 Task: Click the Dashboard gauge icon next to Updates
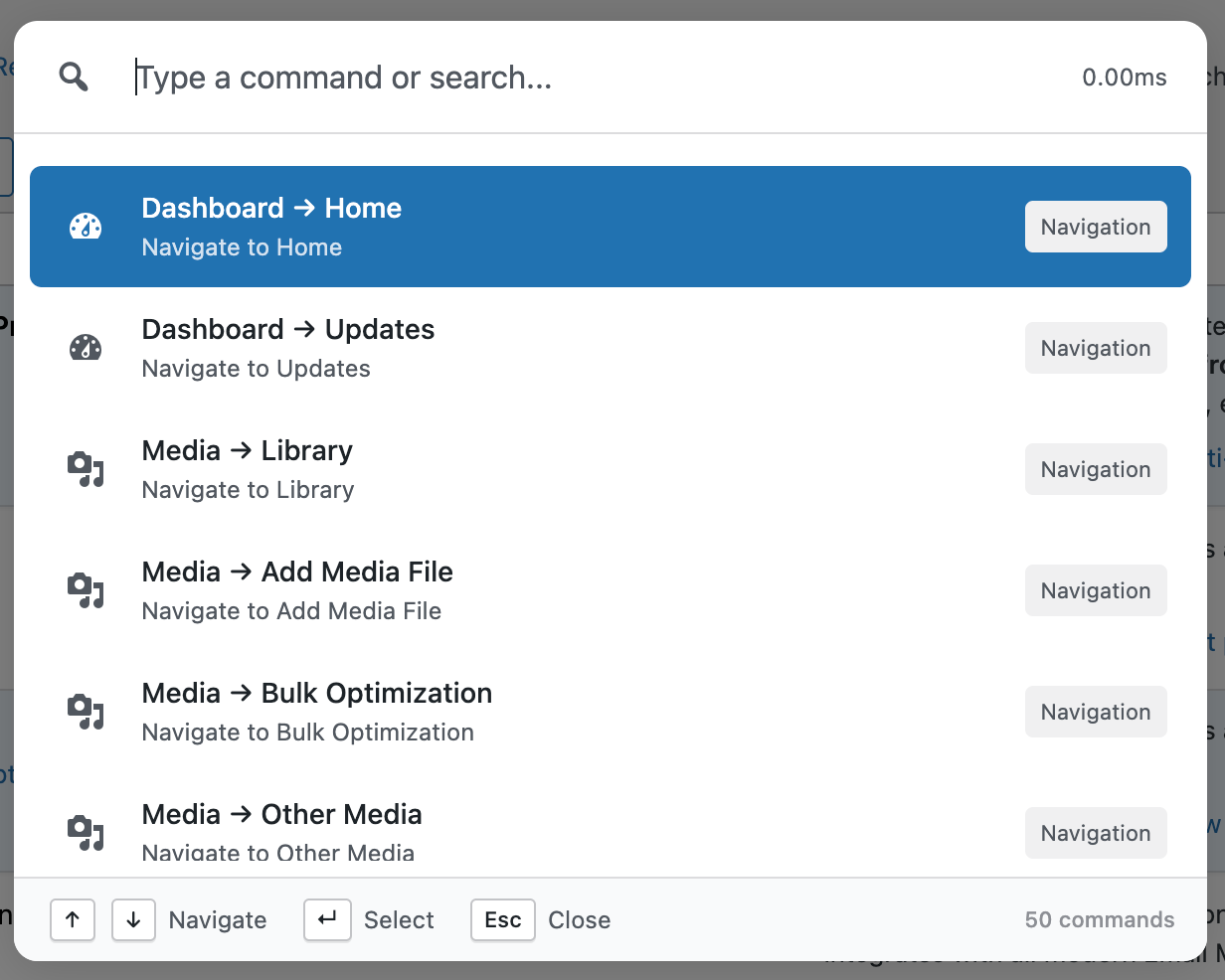(86, 348)
